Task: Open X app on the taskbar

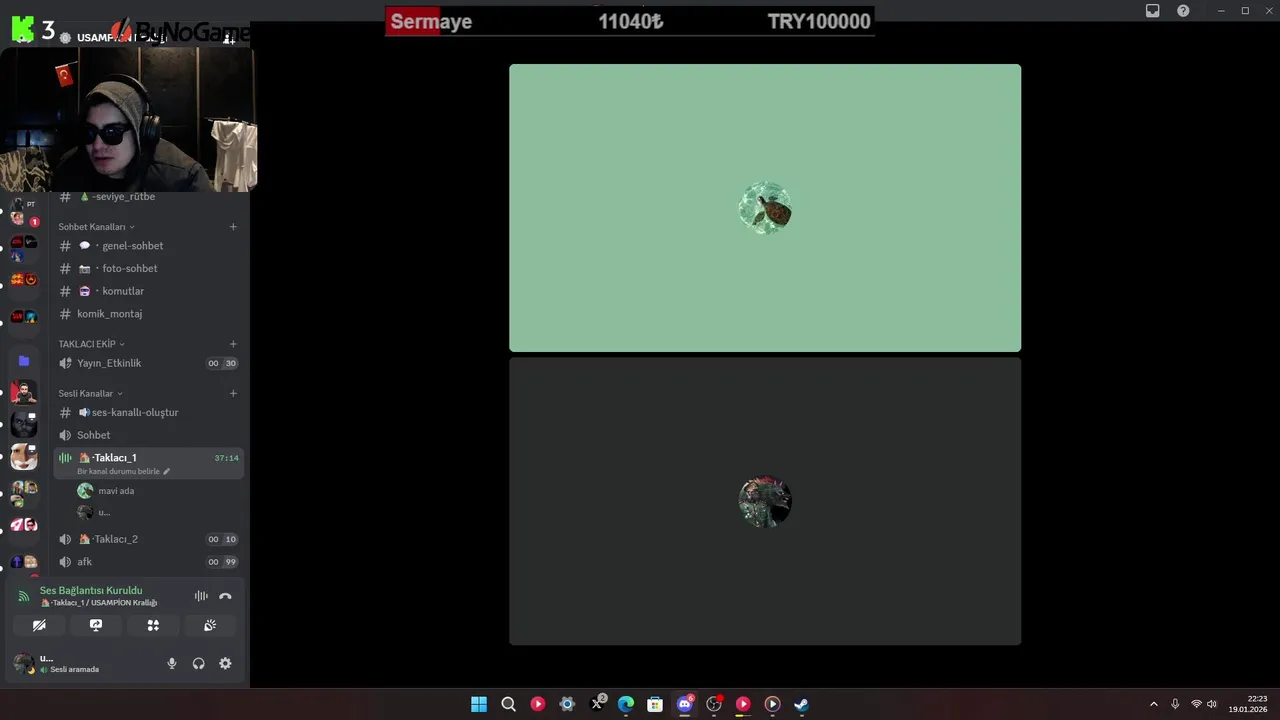Action: pyautogui.click(x=597, y=704)
